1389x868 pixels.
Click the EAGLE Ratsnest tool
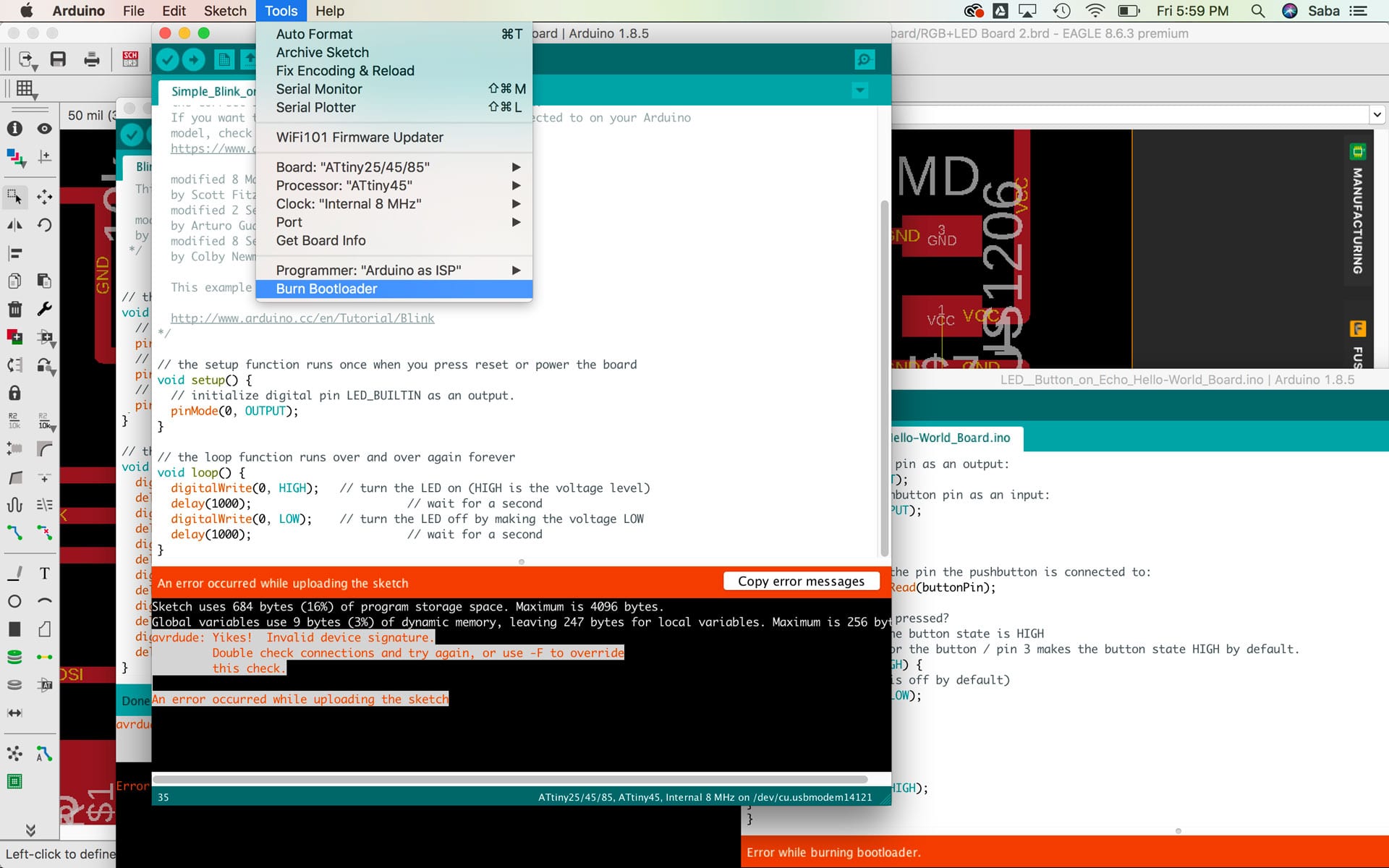[x=14, y=754]
